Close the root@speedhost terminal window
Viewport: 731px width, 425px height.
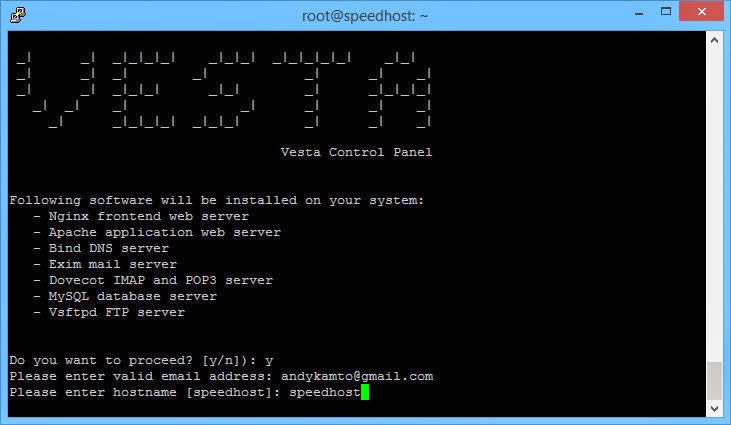click(701, 12)
